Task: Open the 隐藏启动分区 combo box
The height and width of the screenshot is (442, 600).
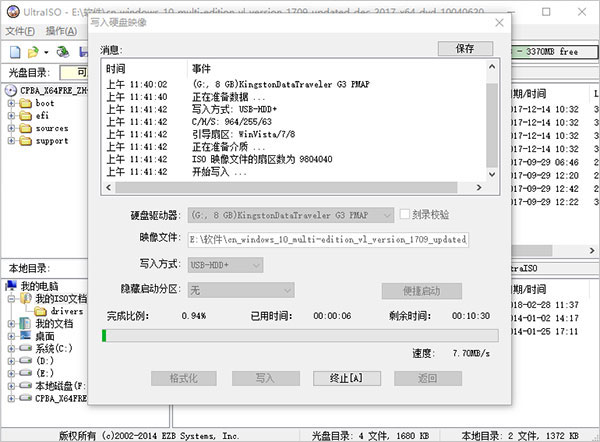Action: [241, 290]
